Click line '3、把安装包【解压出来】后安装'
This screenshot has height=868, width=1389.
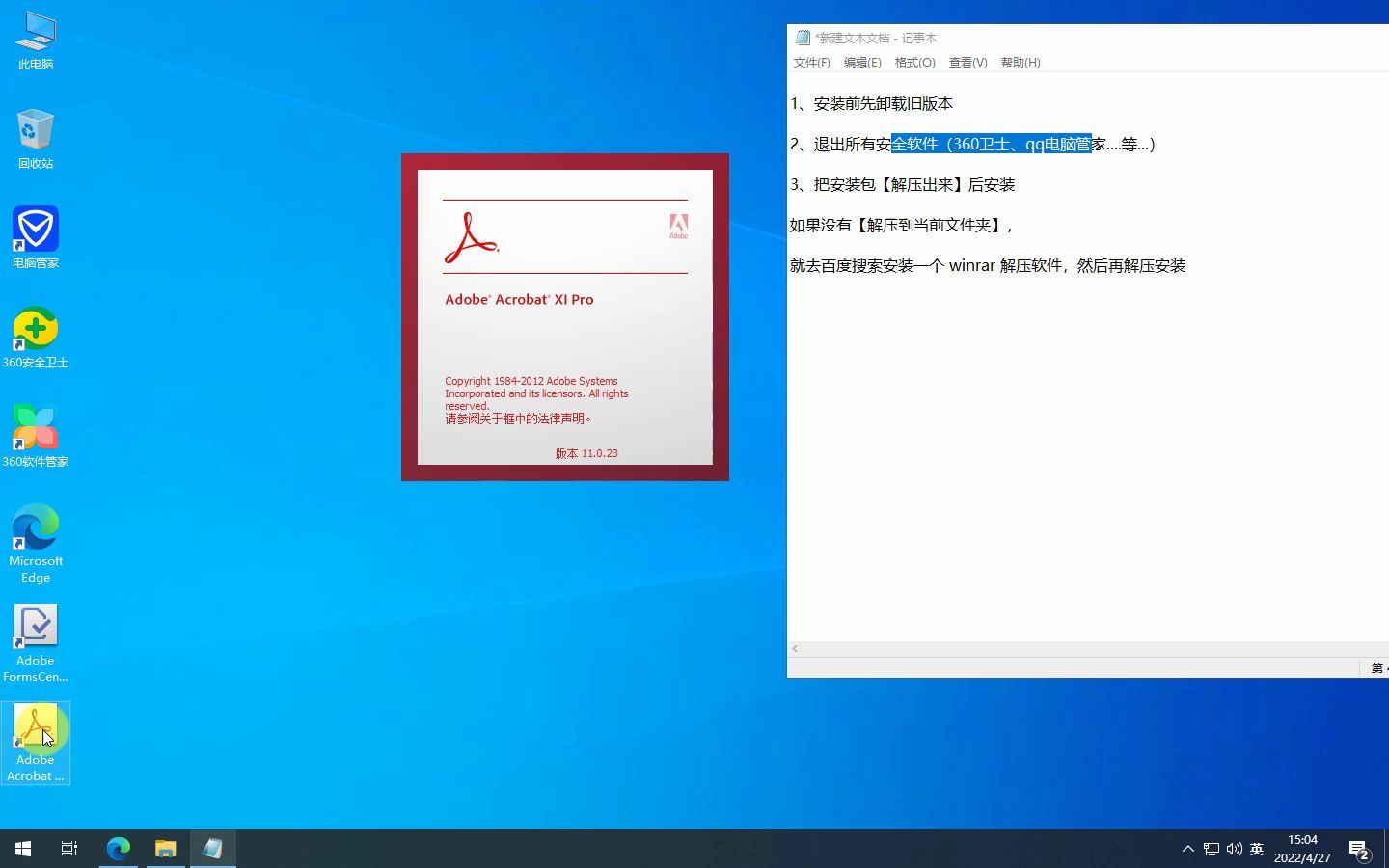[x=902, y=184]
